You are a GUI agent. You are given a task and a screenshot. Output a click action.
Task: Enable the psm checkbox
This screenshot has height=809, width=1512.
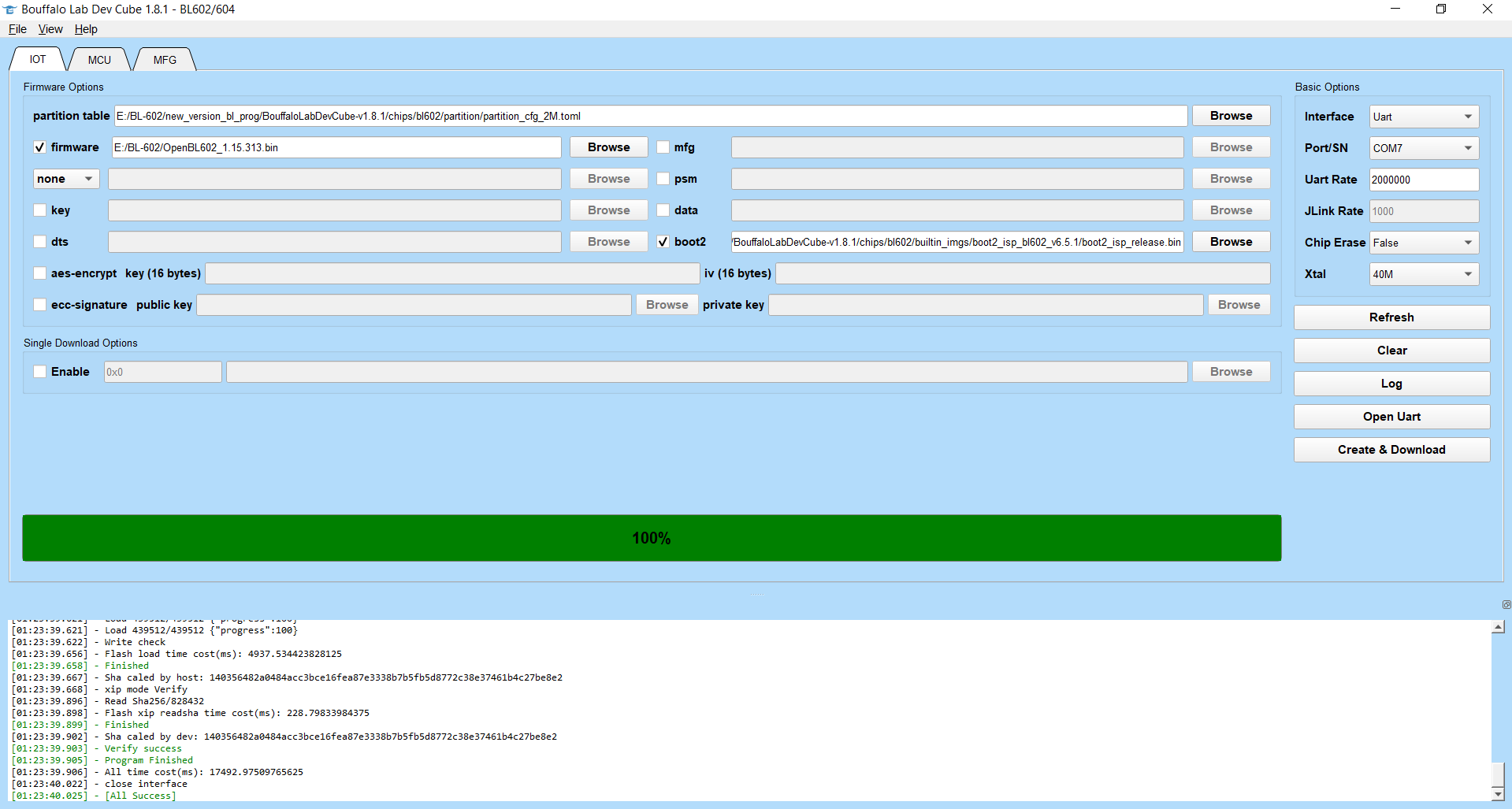pyautogui.click(x=663, y=179)
